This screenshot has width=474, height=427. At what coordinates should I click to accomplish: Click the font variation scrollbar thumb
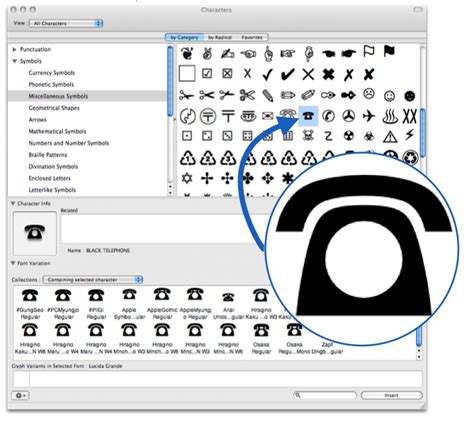[x=419, y=335]
